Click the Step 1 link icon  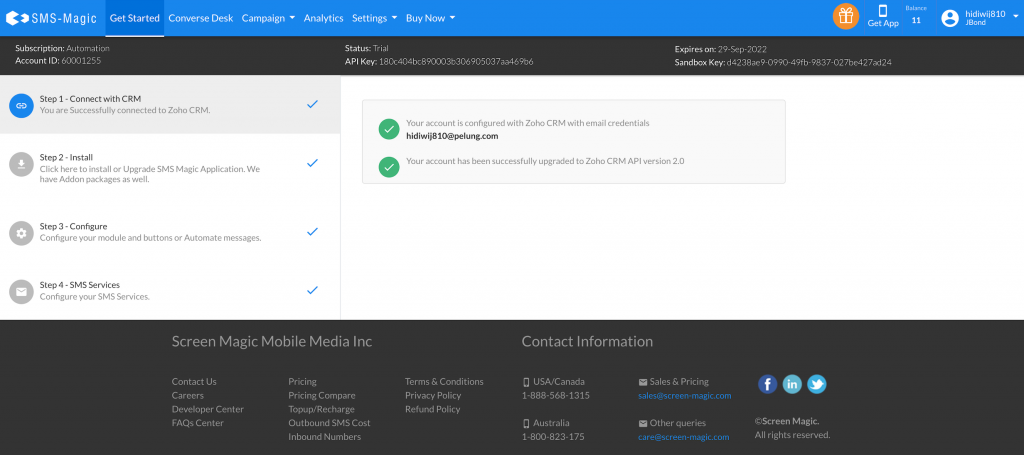click(22, 105)
